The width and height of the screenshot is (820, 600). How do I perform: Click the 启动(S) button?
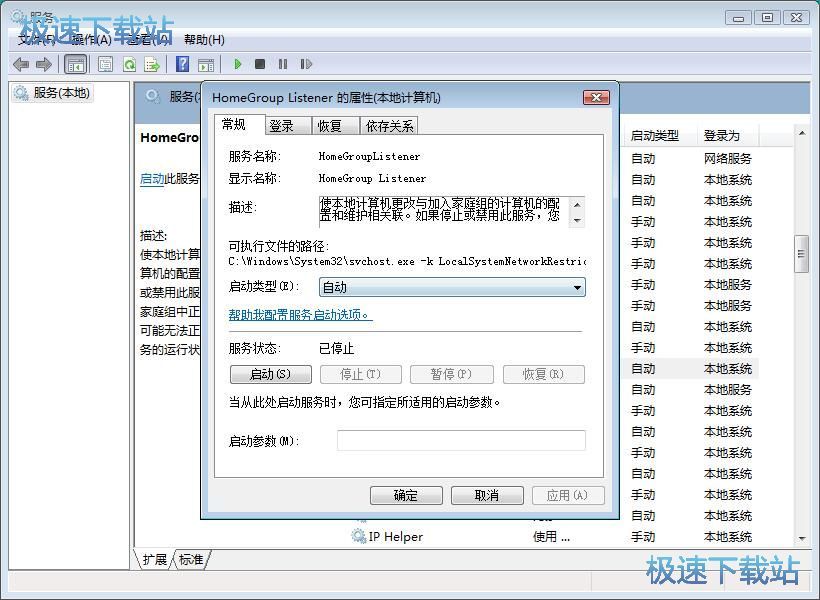pyautogui.click(x=270, y=374)
